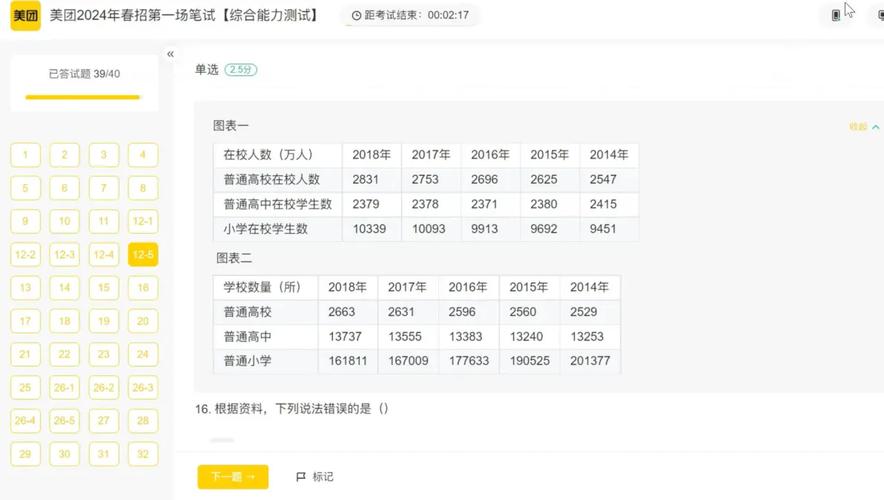
Task: Click the Meituan logo icon
Action: (25, 15)
